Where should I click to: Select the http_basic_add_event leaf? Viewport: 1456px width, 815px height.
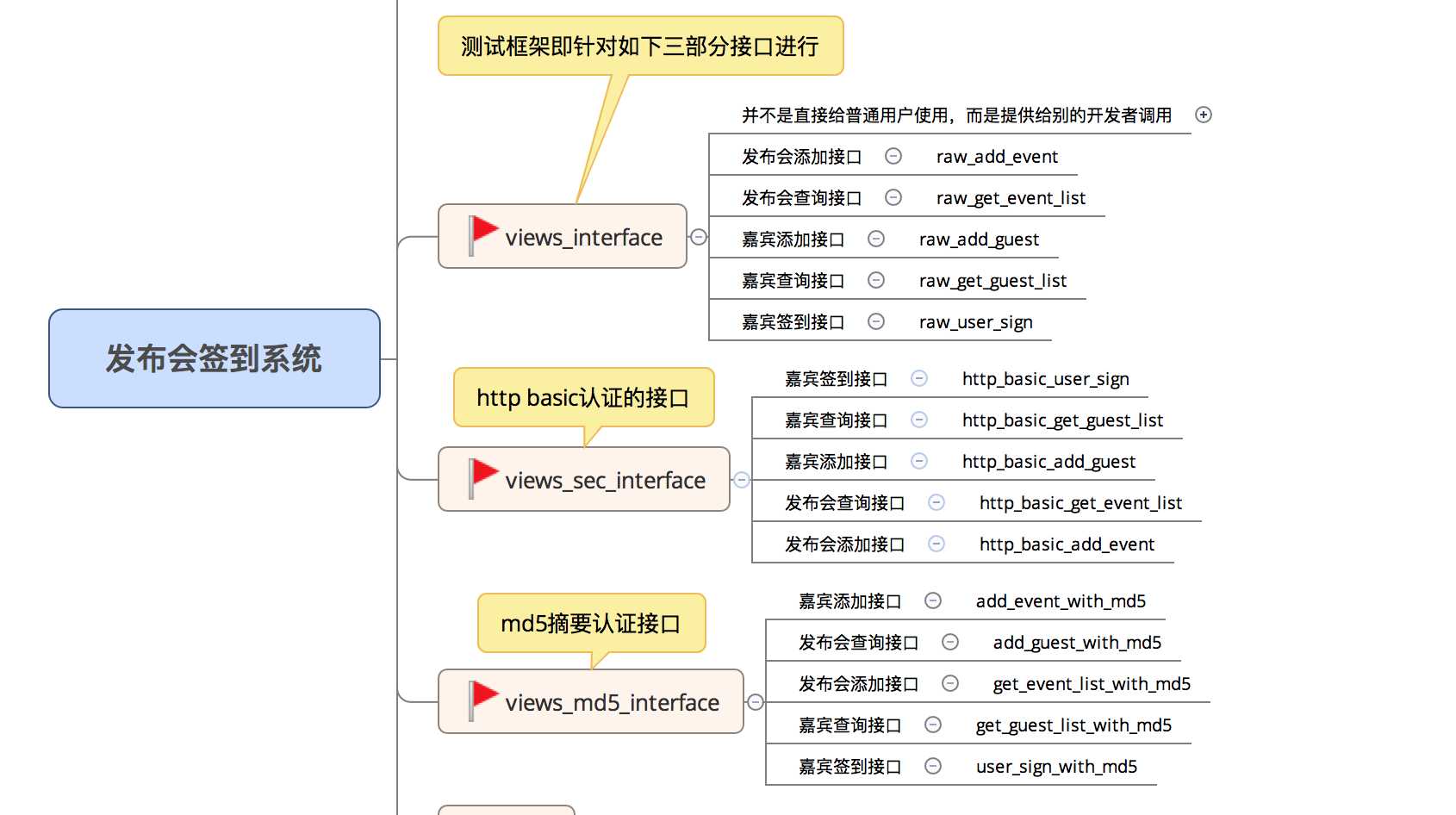pos(1067,544)
